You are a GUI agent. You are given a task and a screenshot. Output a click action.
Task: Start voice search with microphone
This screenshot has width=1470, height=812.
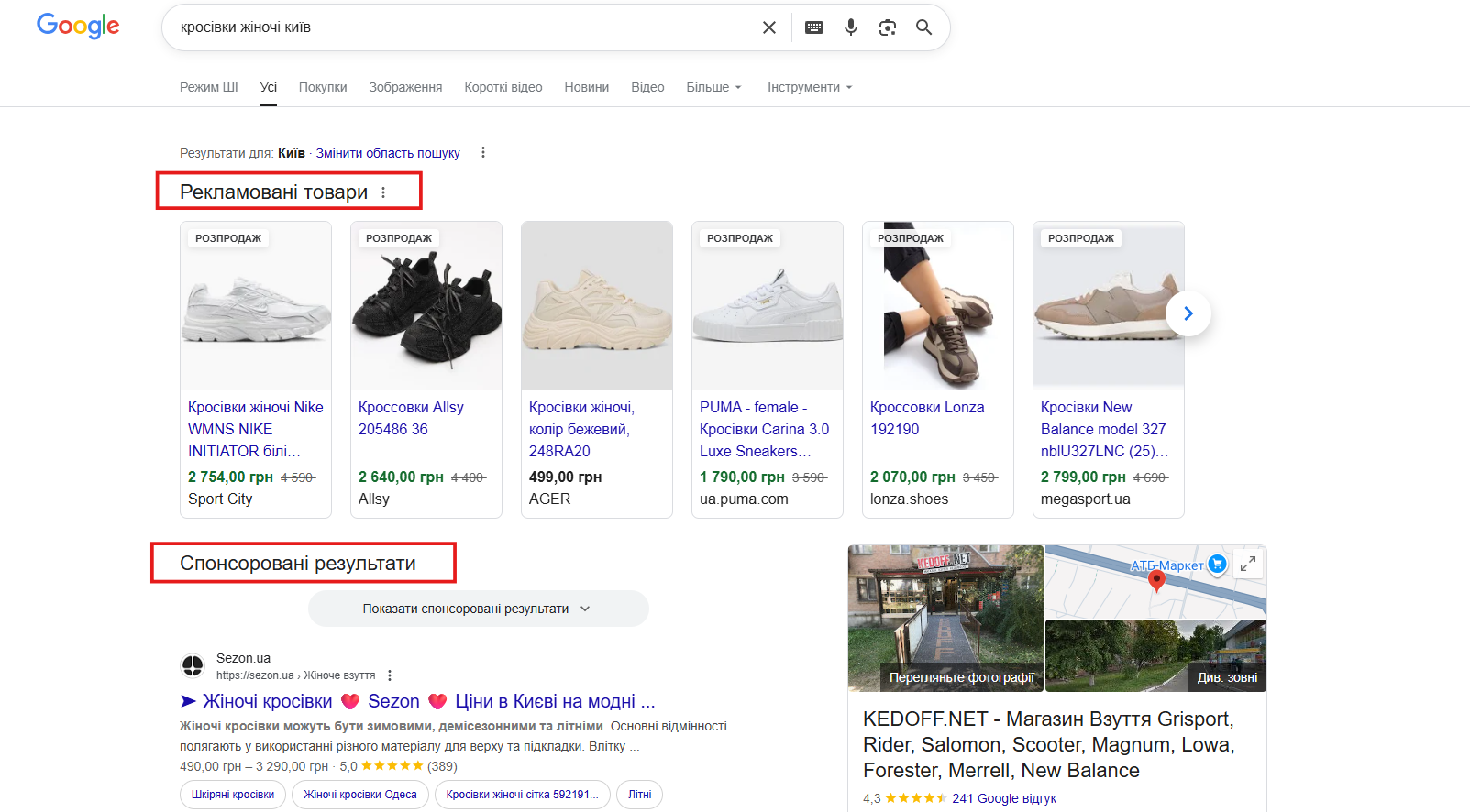pos(850,27)
